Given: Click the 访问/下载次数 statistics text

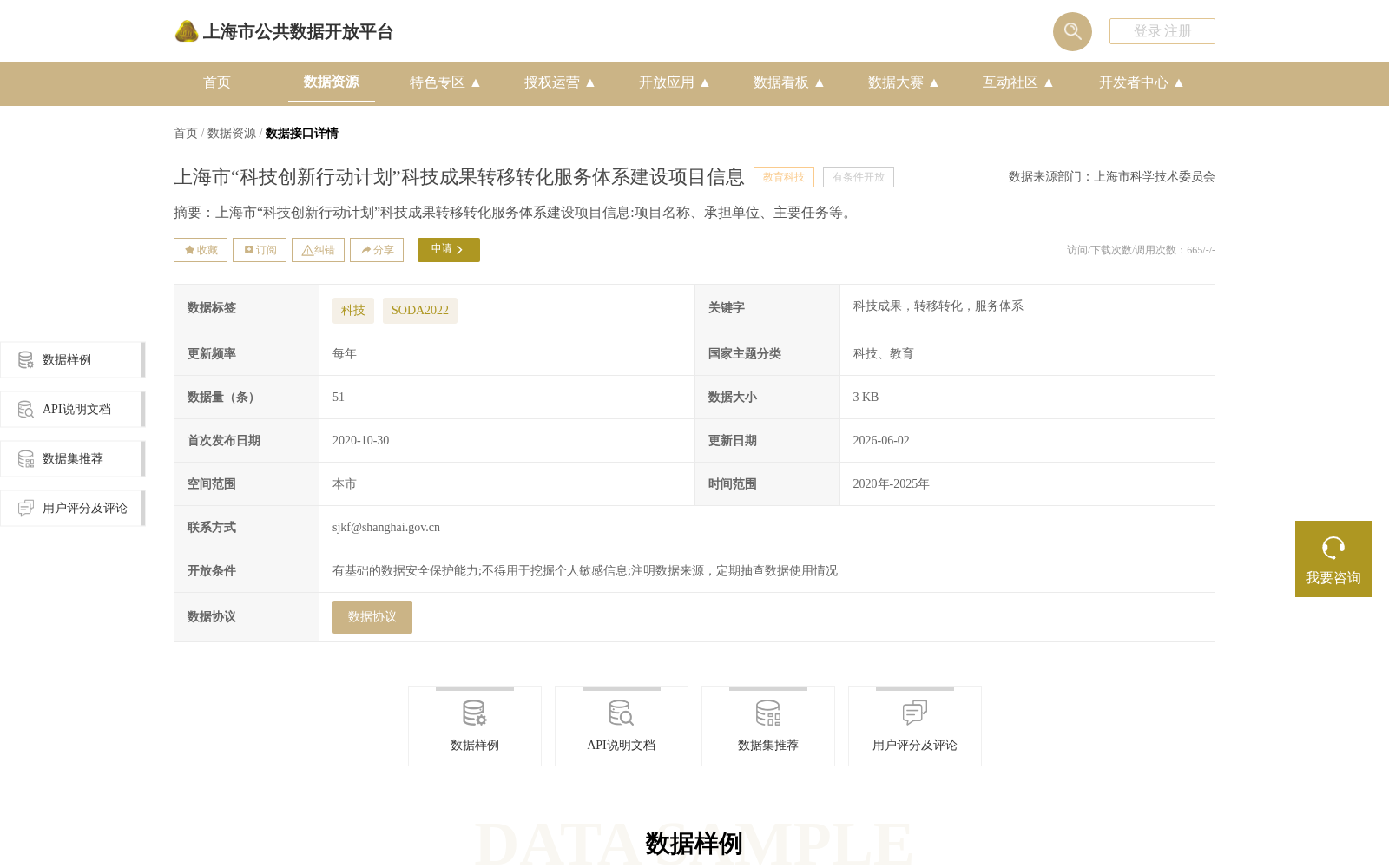Looking at the screenshot, I should click(x=1141, y=250).
